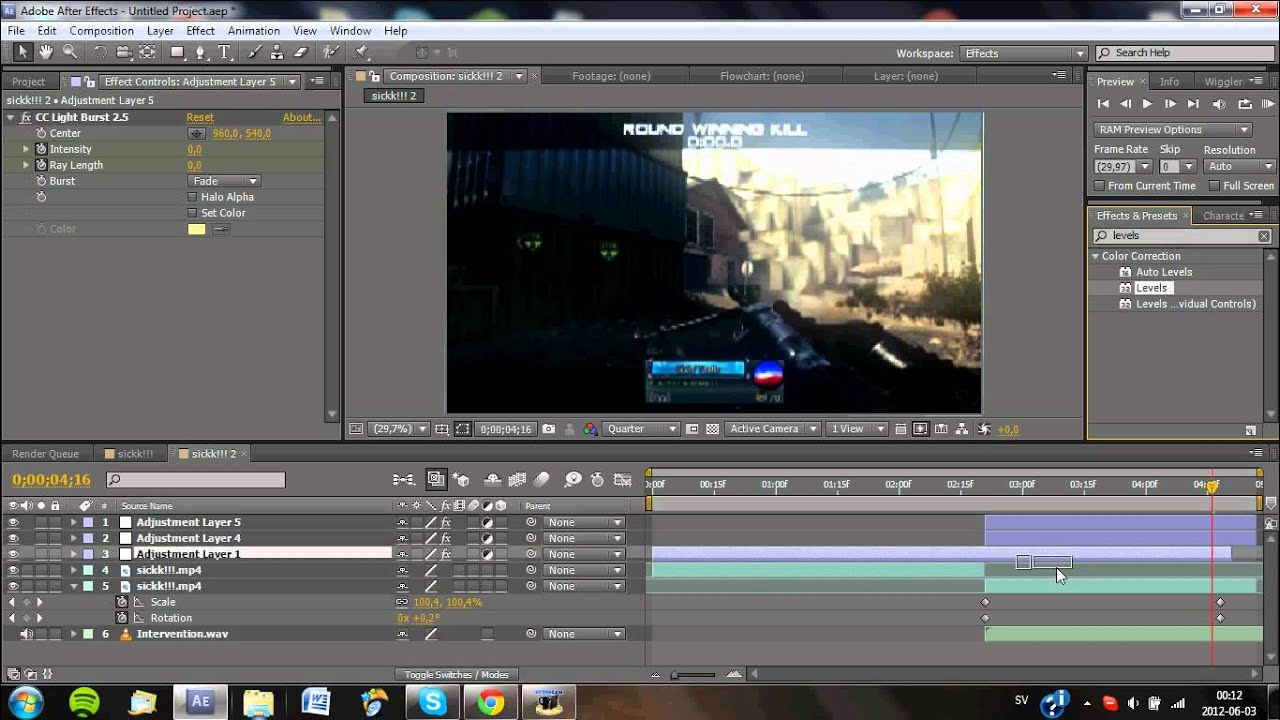Select the Pen tool

tap(201, 52)
